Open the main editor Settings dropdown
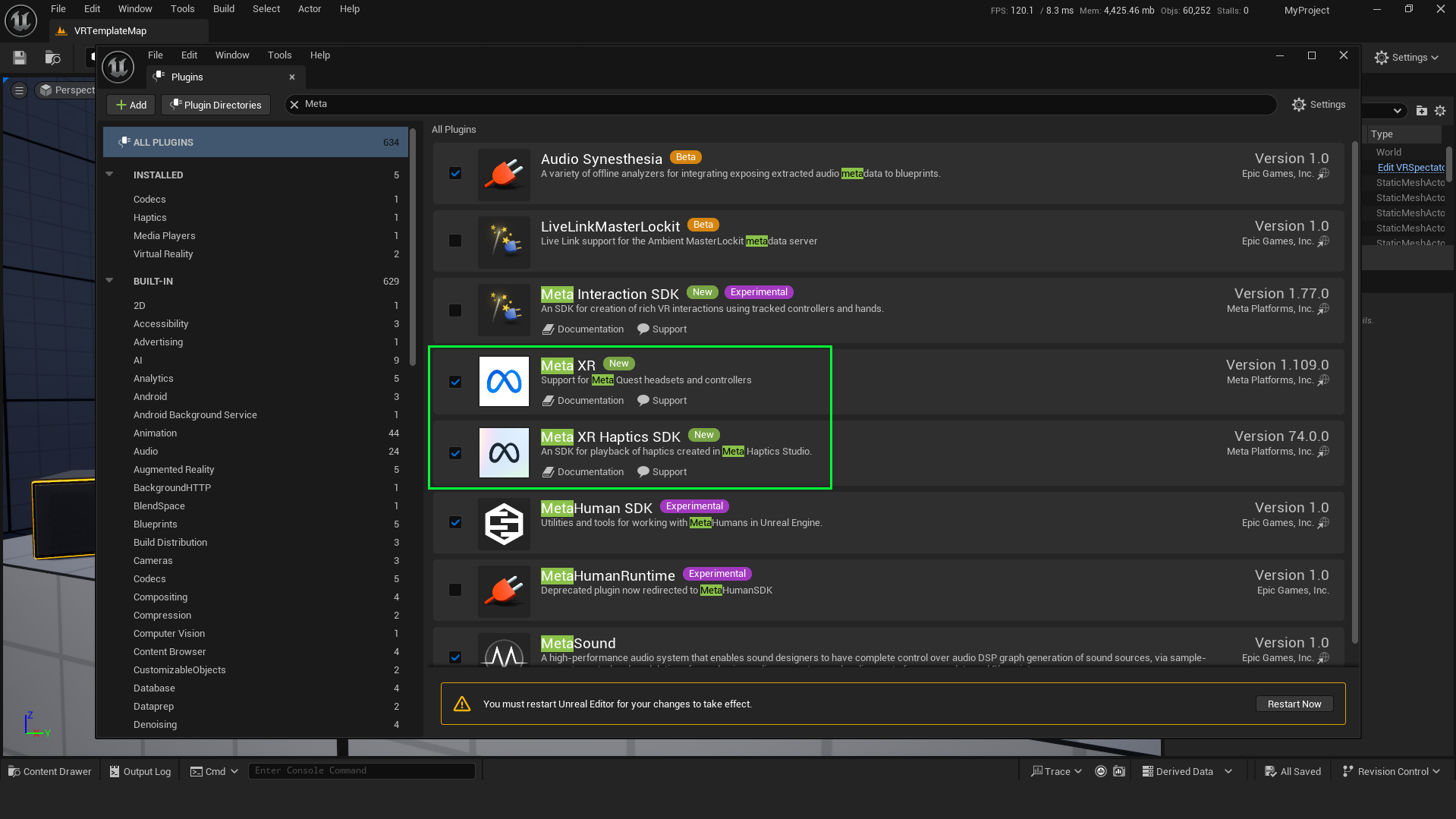This screenshot has height=819, width=1456. point(1407,58)
